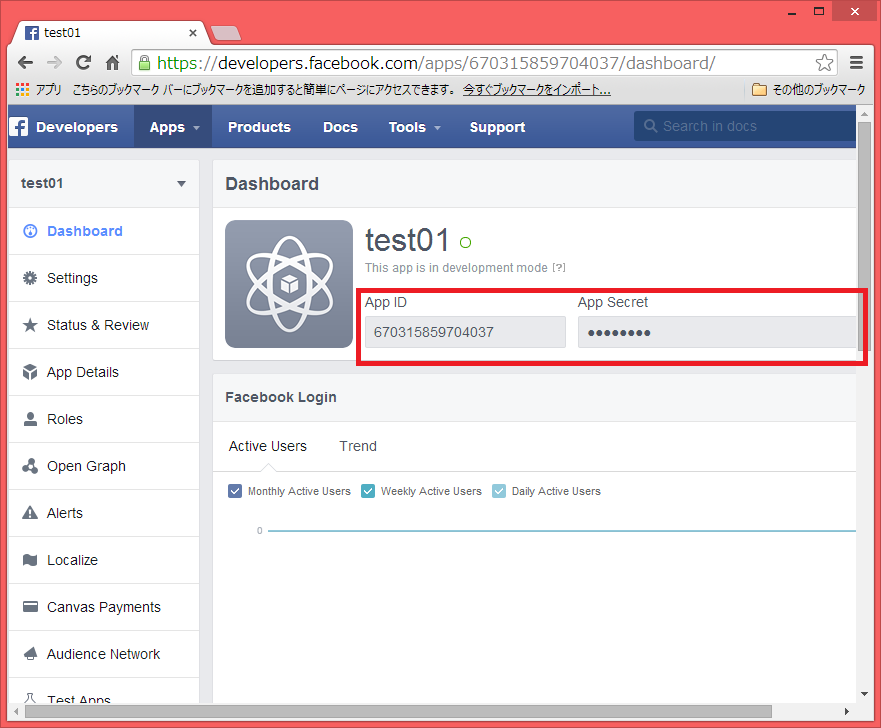Click the browser forward arrow
This screenshot has height=728, width=881.
(x=55, y=62)
